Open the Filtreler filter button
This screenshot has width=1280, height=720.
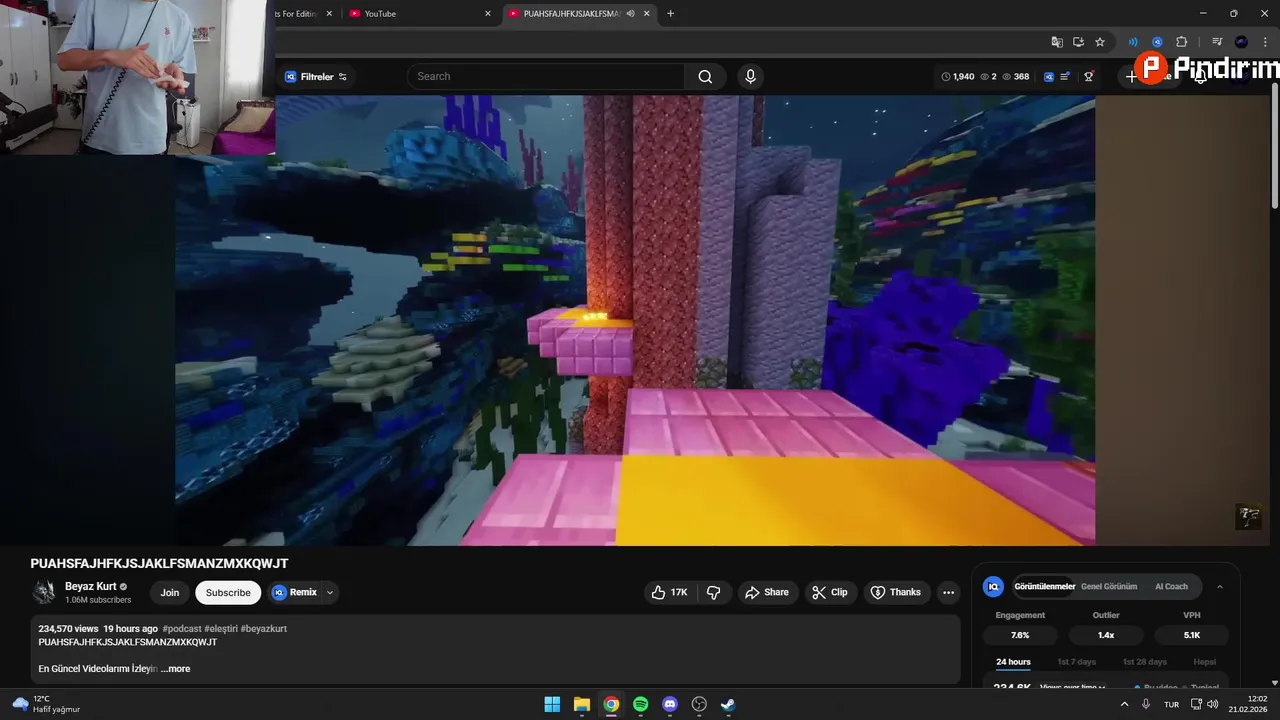click(x=316, y=77)
